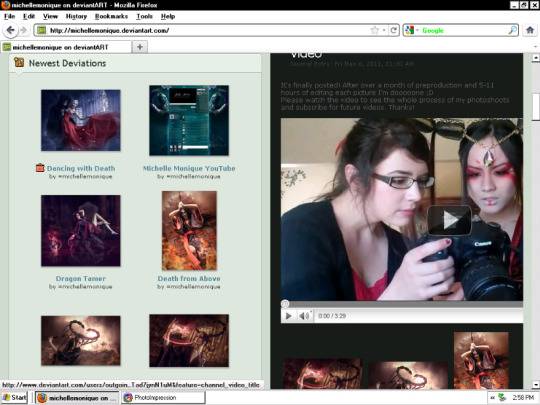
Task: Open the File menu
Action: (x=9, y=16)
